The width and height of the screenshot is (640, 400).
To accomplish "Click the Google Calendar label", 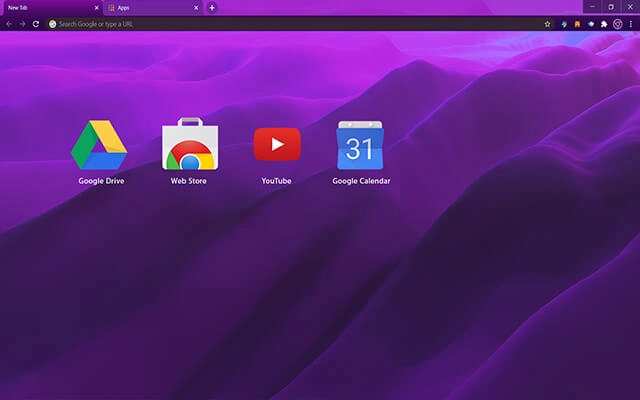I will (361, 181).
